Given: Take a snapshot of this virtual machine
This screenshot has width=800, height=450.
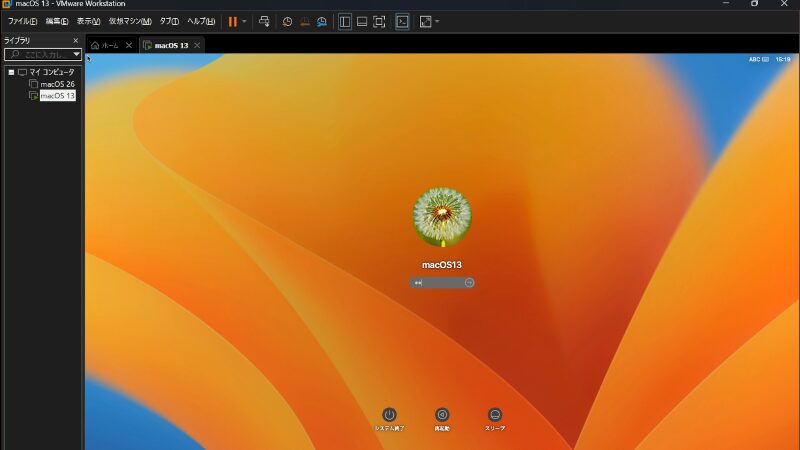Looking at the screenshot, I should coord(287,21).
